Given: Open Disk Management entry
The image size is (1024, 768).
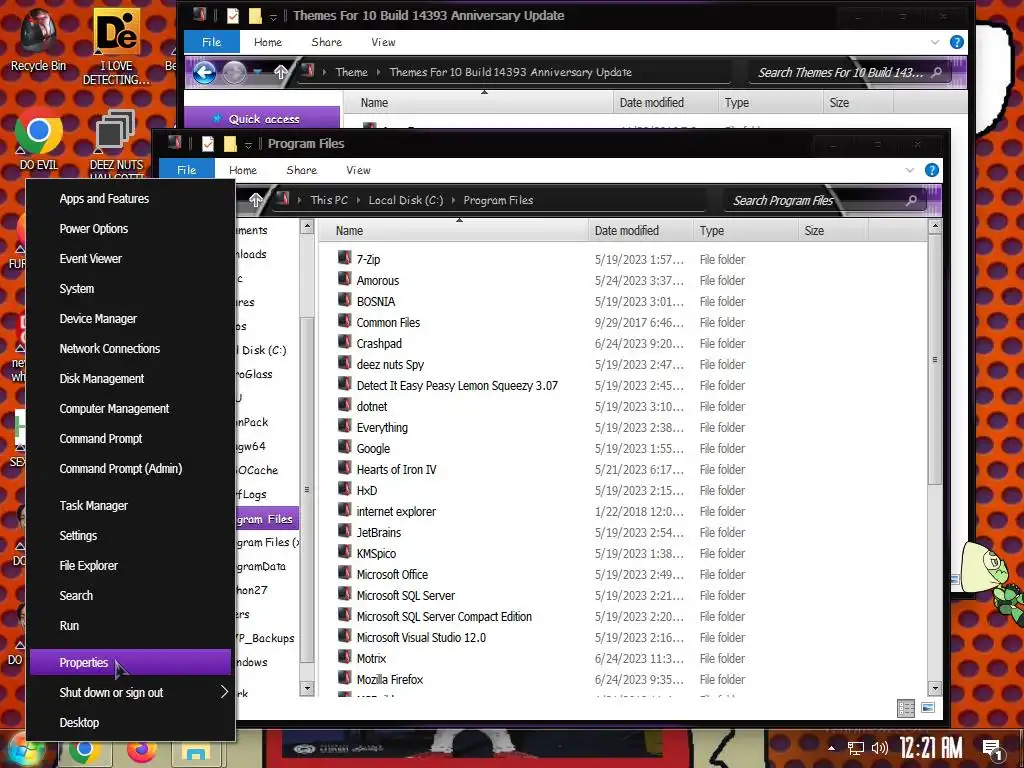Looking at the screenshot, I should [x=131, y=379].
